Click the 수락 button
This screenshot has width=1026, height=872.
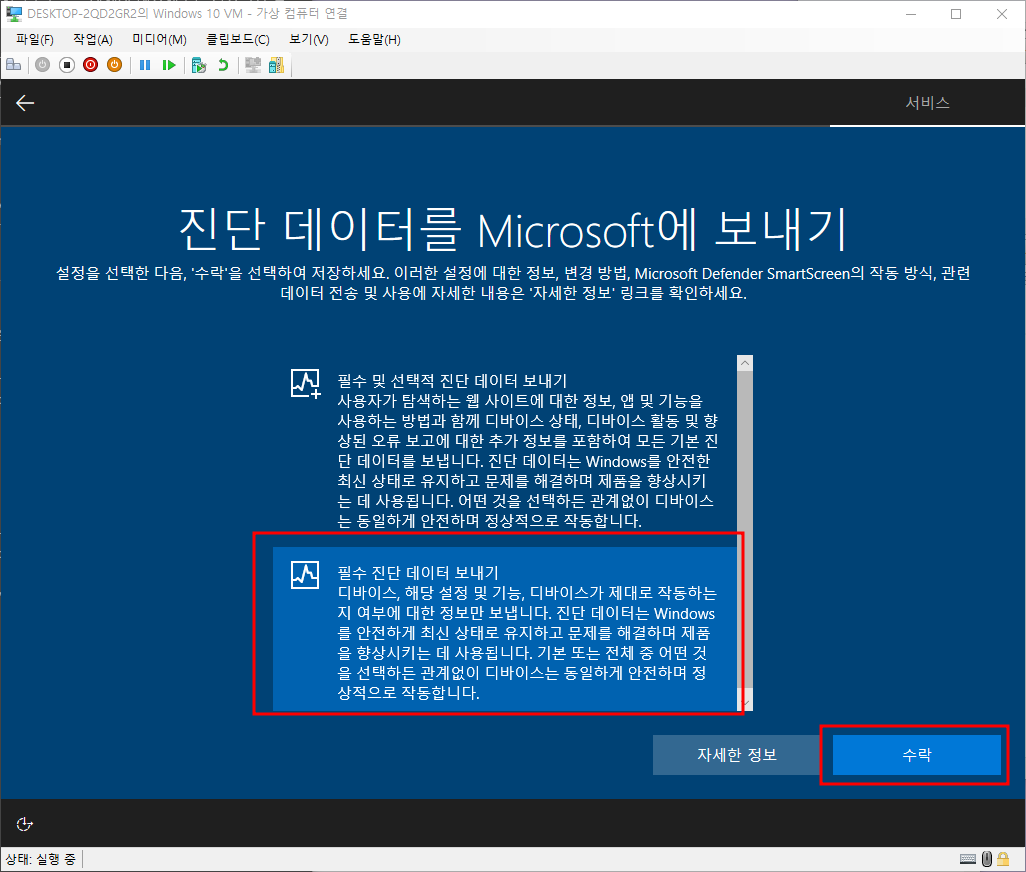[x=917, y=754]
